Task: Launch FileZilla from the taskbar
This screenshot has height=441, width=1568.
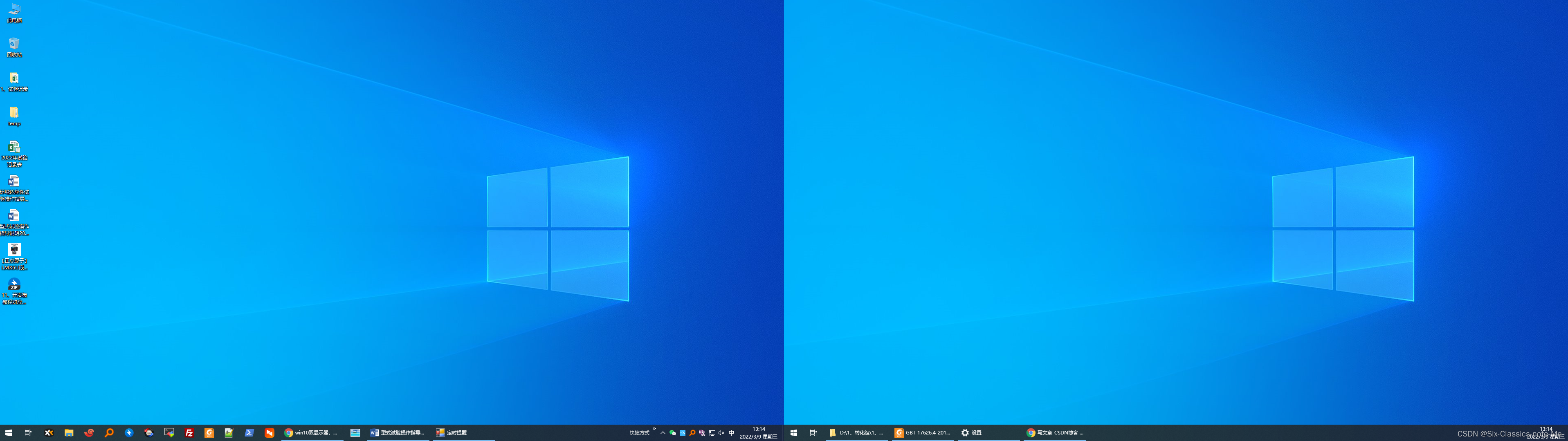Action: (x=189, y=432)
